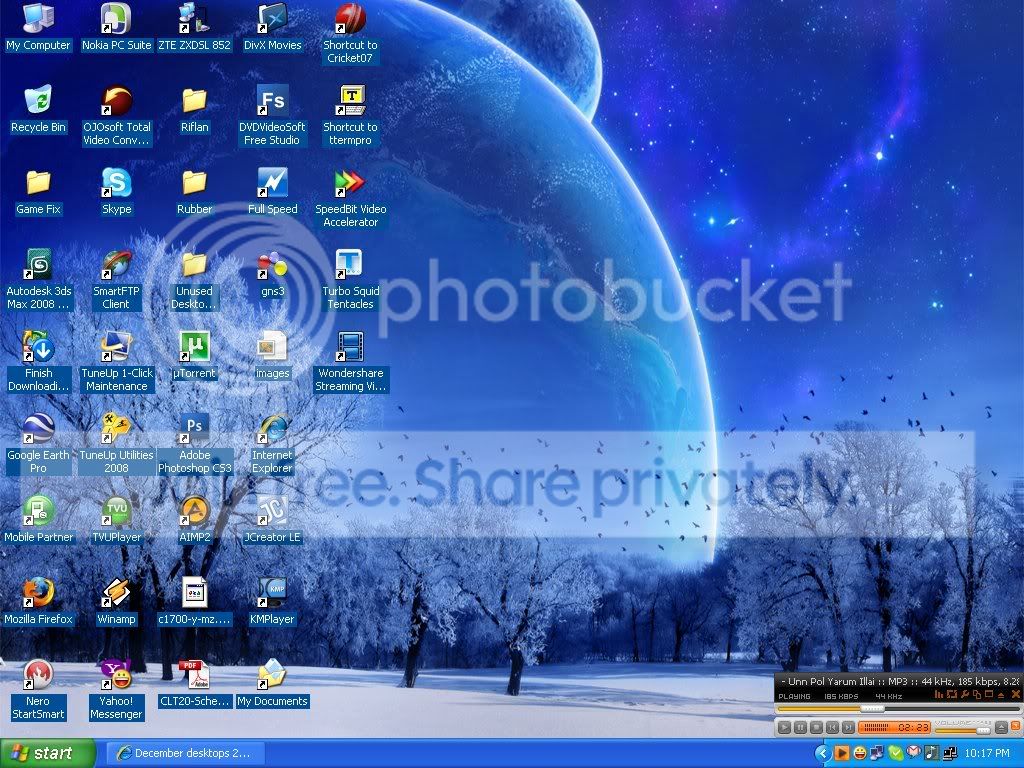Viewport: 1024px width, 768px height.
Task: Pause the playing track
Action: point(800,727)
